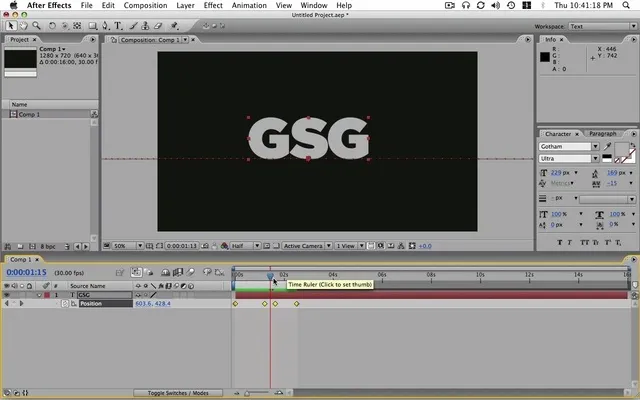Select the Horizontal Type tool
640x400 pixels.
coord(118,26)
